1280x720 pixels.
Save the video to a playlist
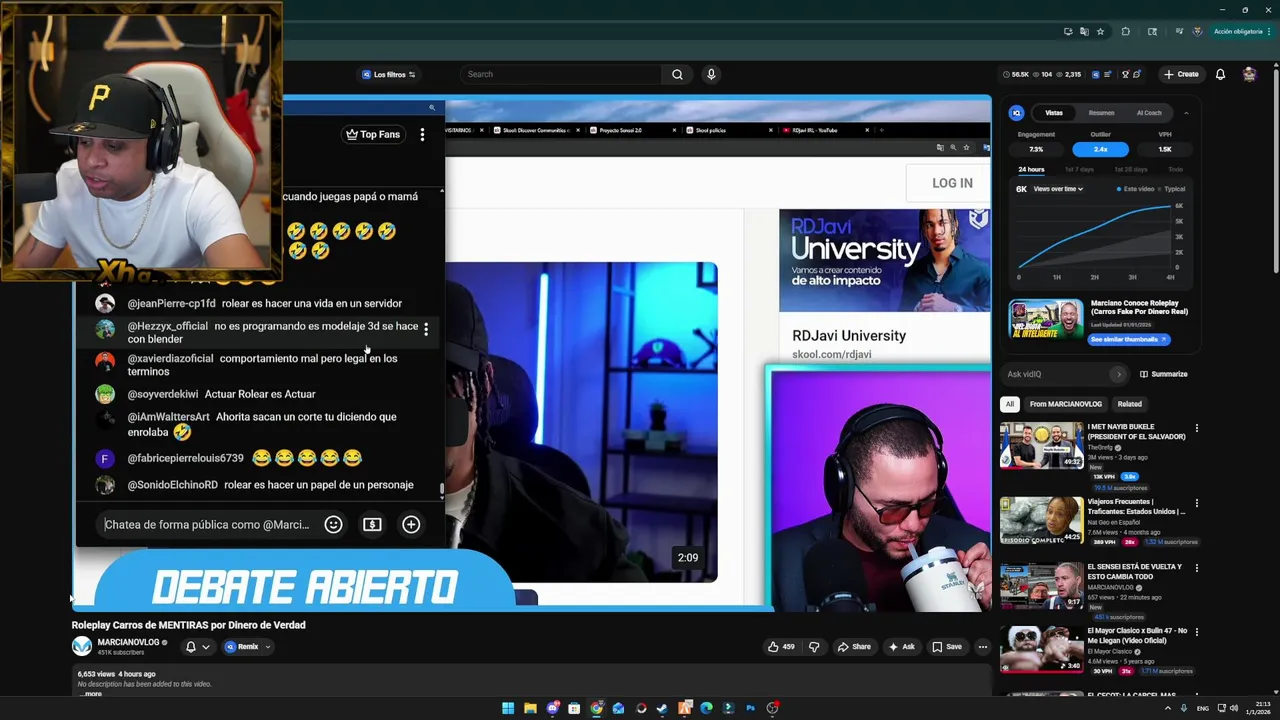[947, 647]
